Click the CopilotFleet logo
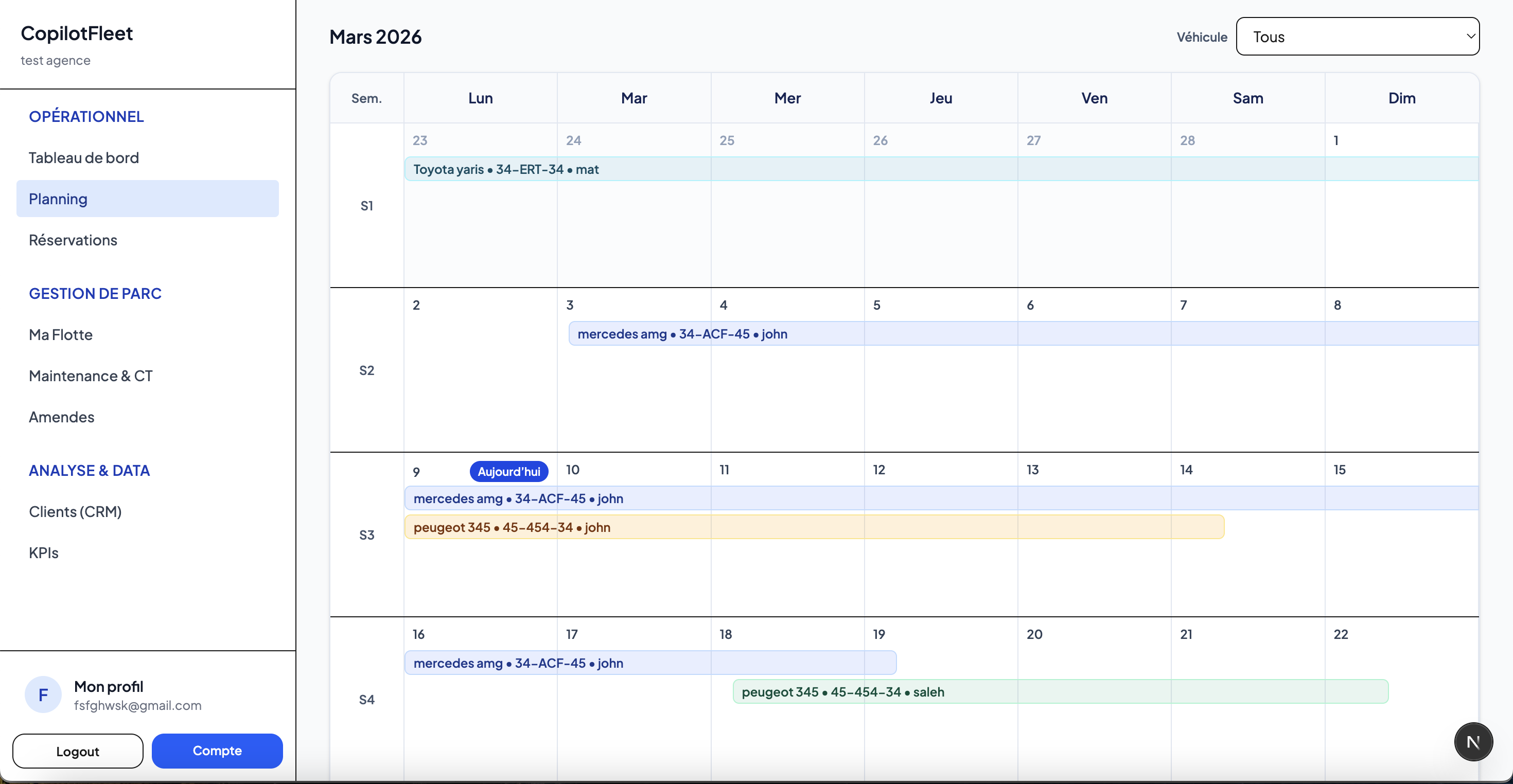 click(76, 33)
